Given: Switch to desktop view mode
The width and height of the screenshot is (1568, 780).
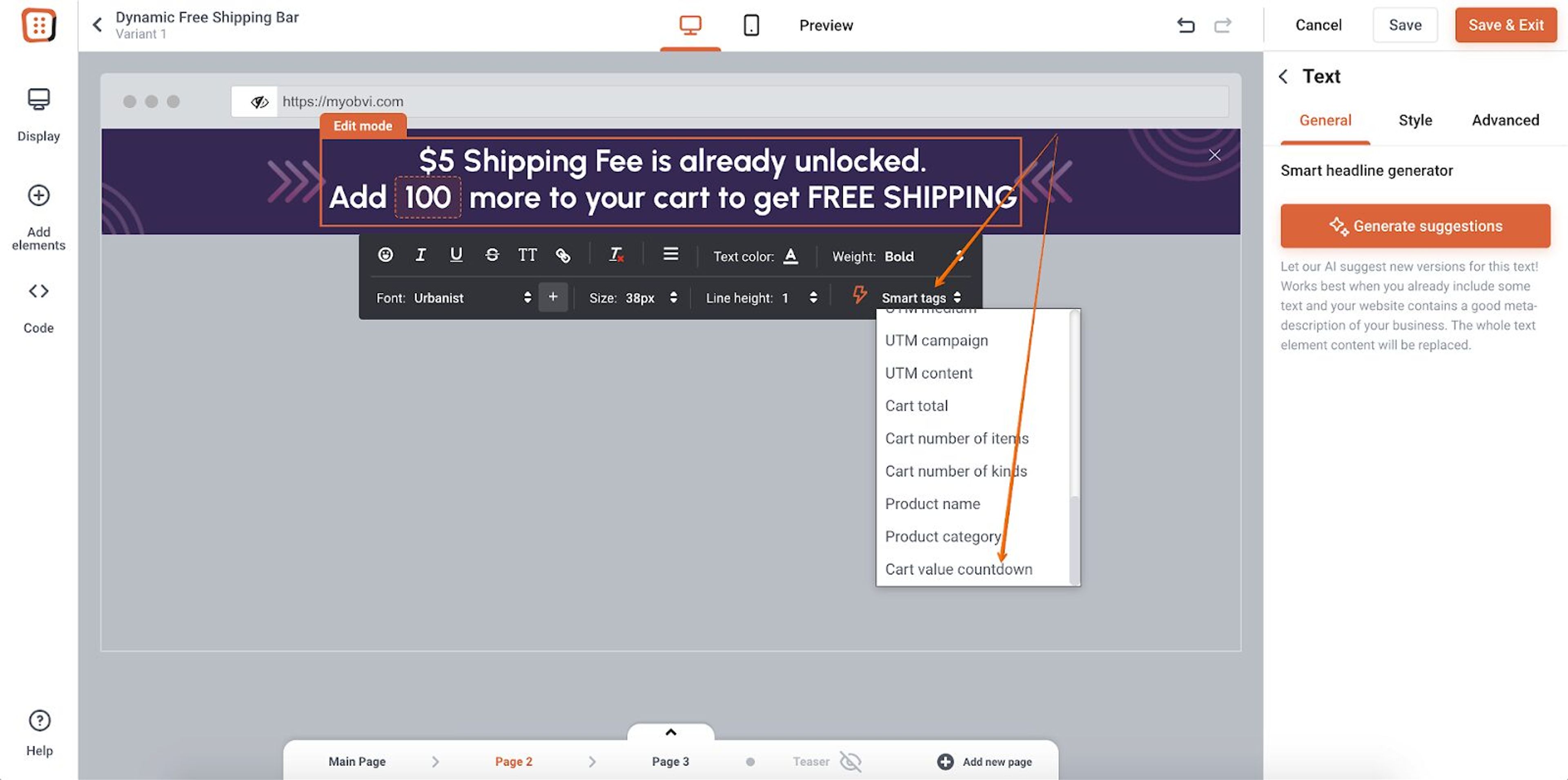Looking at the screenshot, I should (690, 26).
